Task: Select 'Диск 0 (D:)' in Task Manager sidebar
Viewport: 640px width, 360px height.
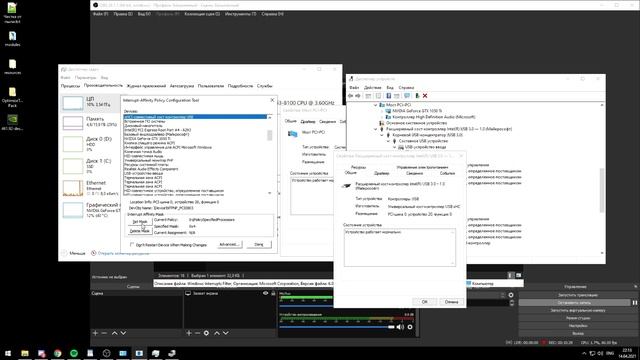Action: 90,144
